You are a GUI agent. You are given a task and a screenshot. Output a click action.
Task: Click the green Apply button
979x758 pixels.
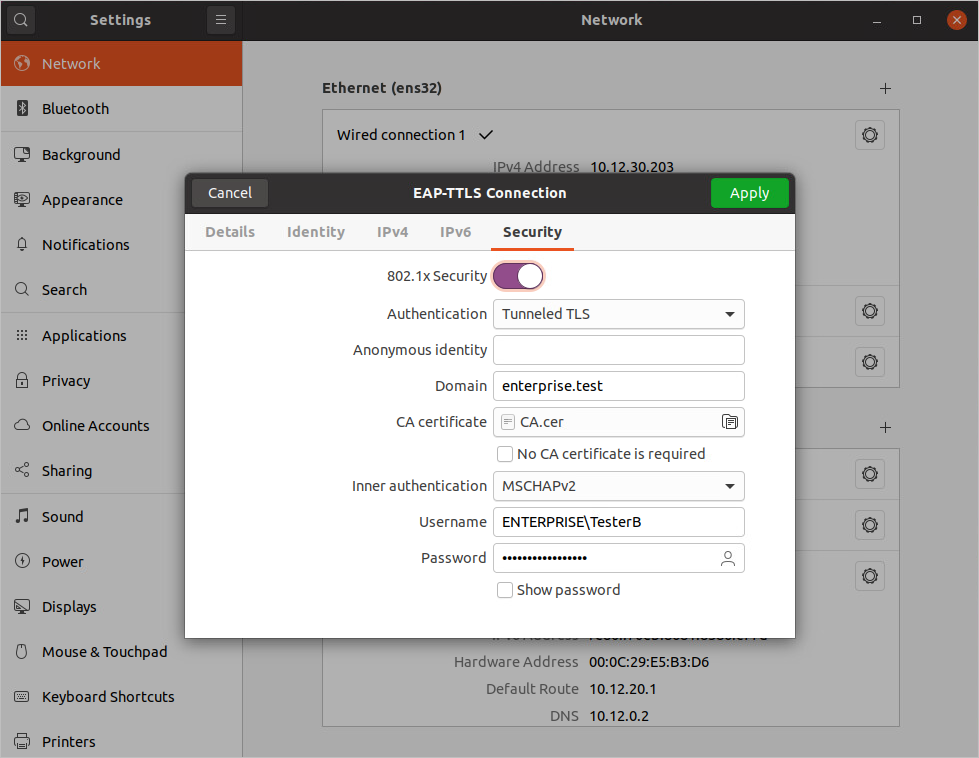pyautogui.click(x=749, y=193)
